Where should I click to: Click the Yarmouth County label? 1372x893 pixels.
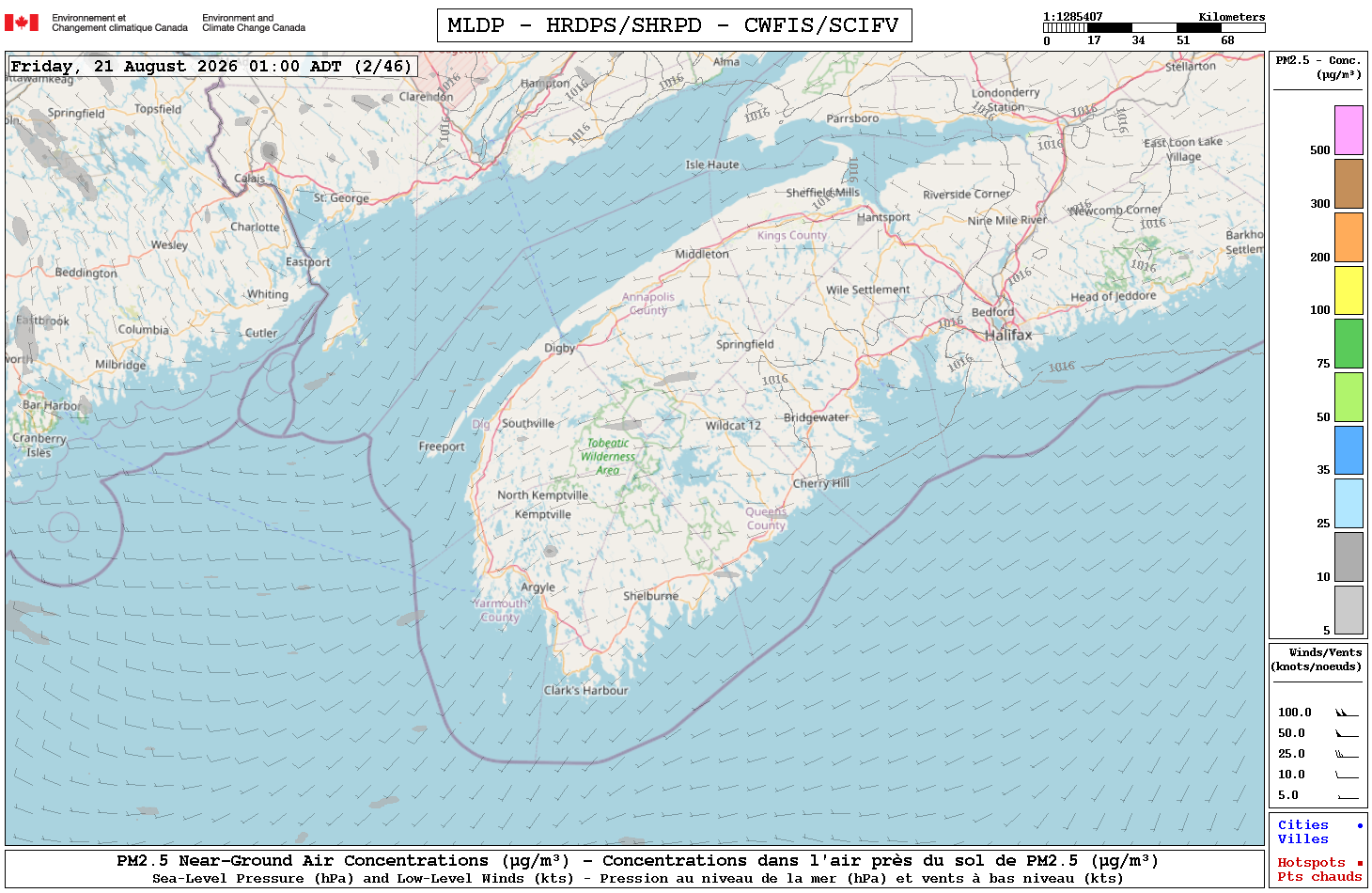[x=500, y=610]
